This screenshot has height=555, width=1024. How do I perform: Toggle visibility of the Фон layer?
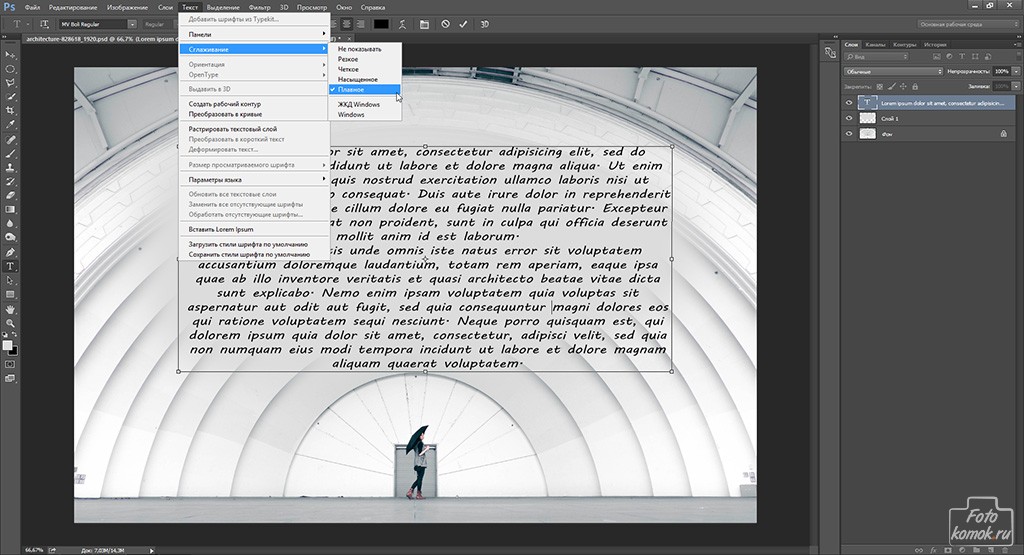(849, 133)
